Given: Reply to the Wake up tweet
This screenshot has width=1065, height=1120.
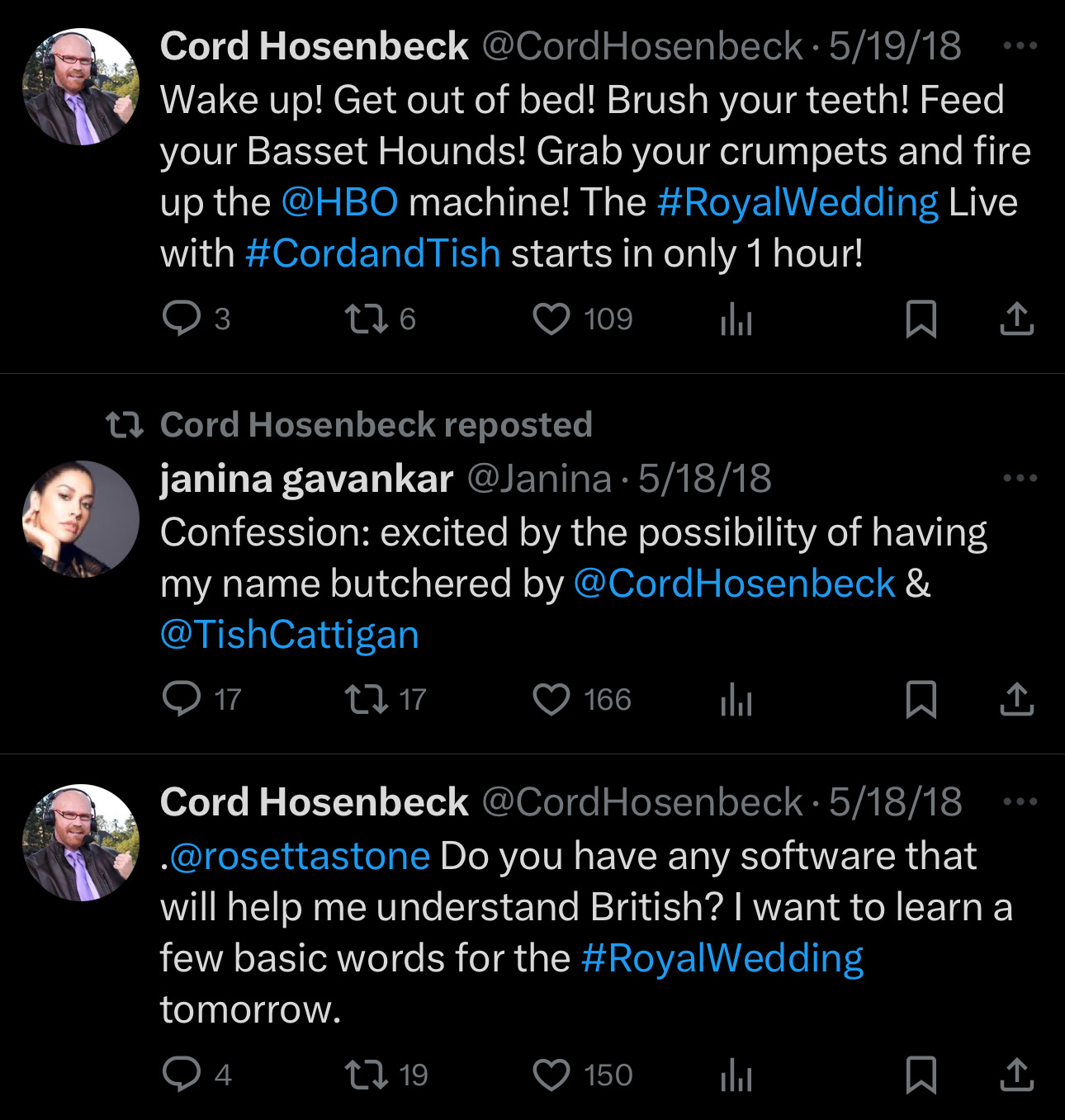Looking at the screenshot, I should pos(182,319).
